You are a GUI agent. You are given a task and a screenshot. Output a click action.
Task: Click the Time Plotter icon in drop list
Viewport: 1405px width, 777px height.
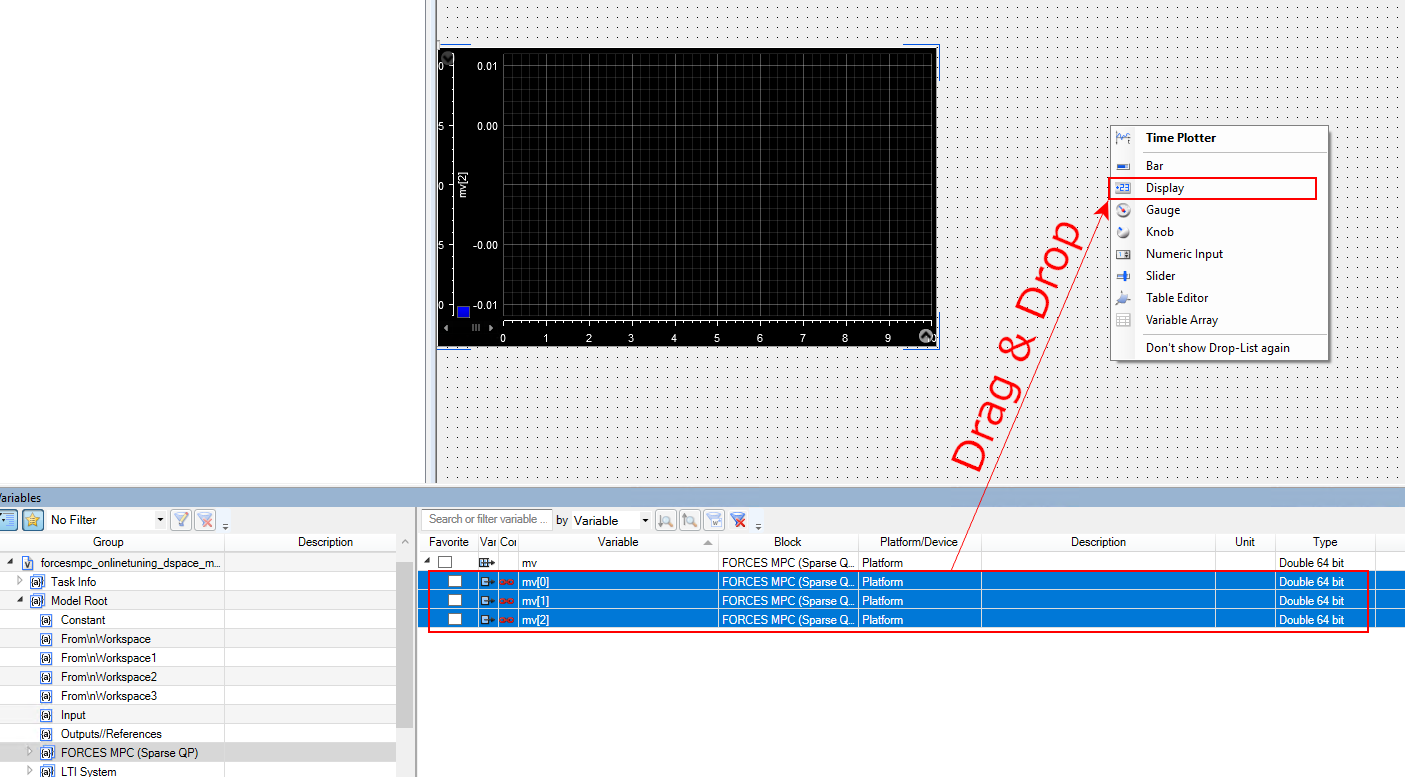click(1124, 138)
